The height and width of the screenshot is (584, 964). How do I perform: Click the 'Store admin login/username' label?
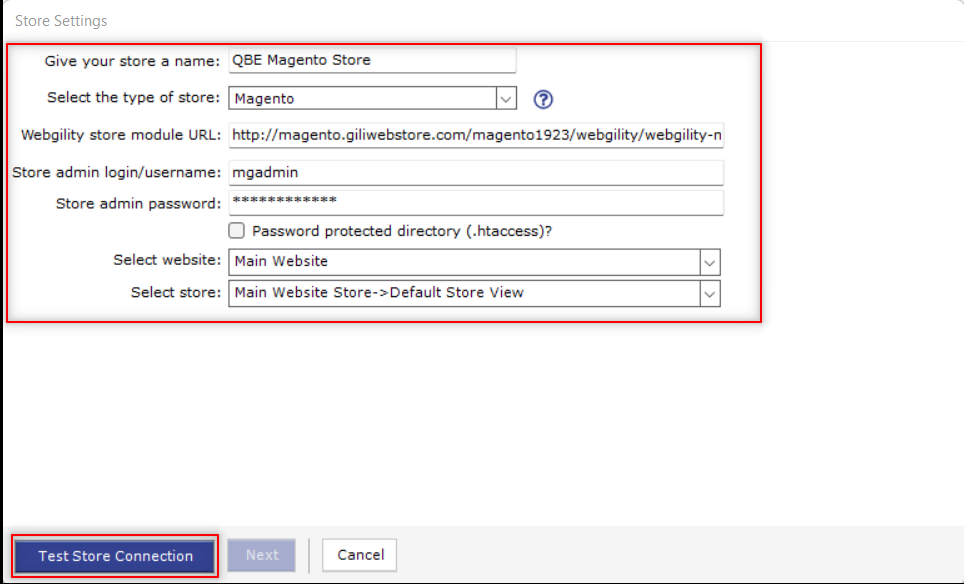(x=116, y=172)
